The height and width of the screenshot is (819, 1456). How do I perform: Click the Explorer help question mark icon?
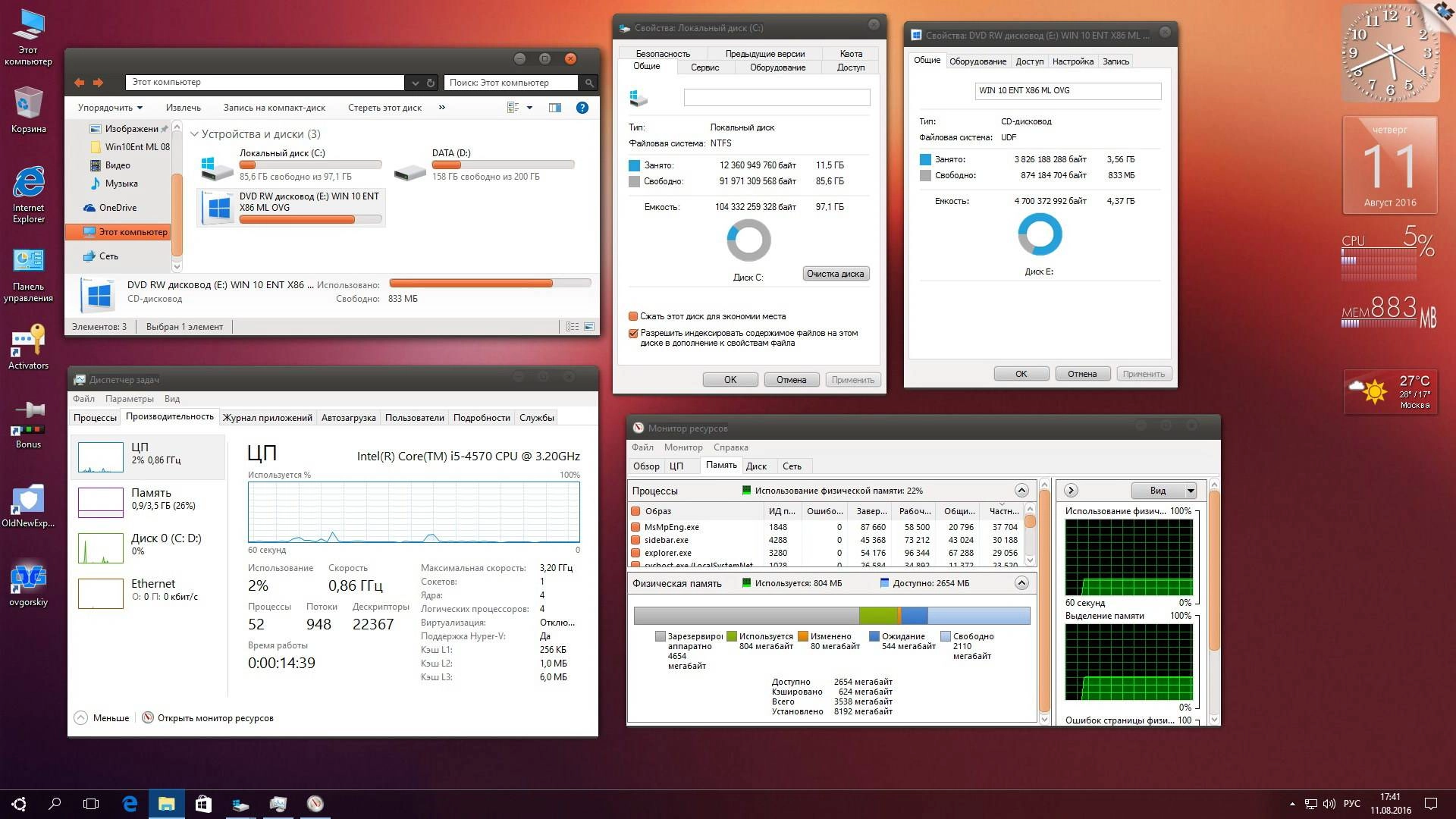click(x=582, y=108)
